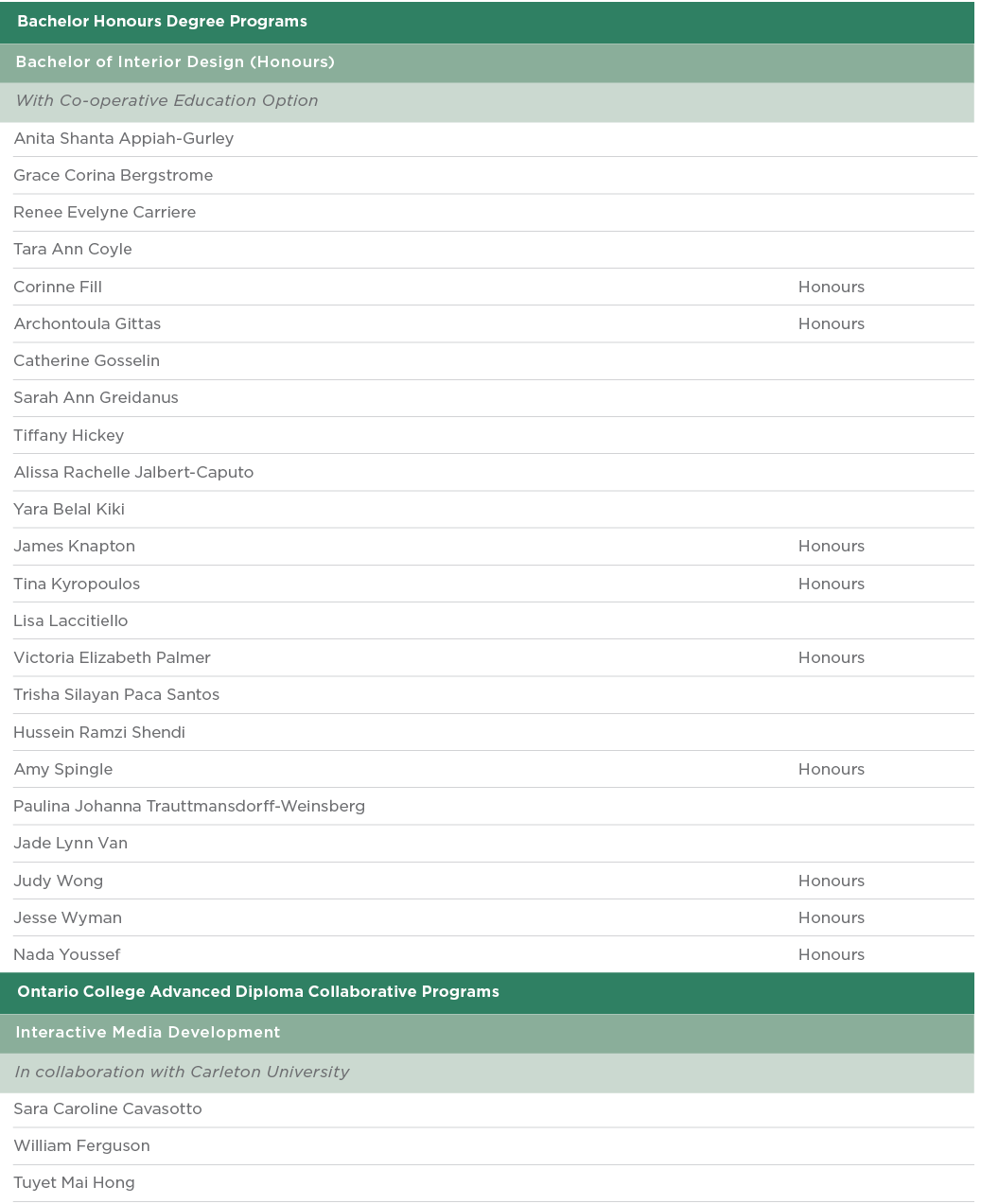Click the Honours label beside Victoria Elizabeth Palmer
981x1204 pixels.
click(831, 657)
